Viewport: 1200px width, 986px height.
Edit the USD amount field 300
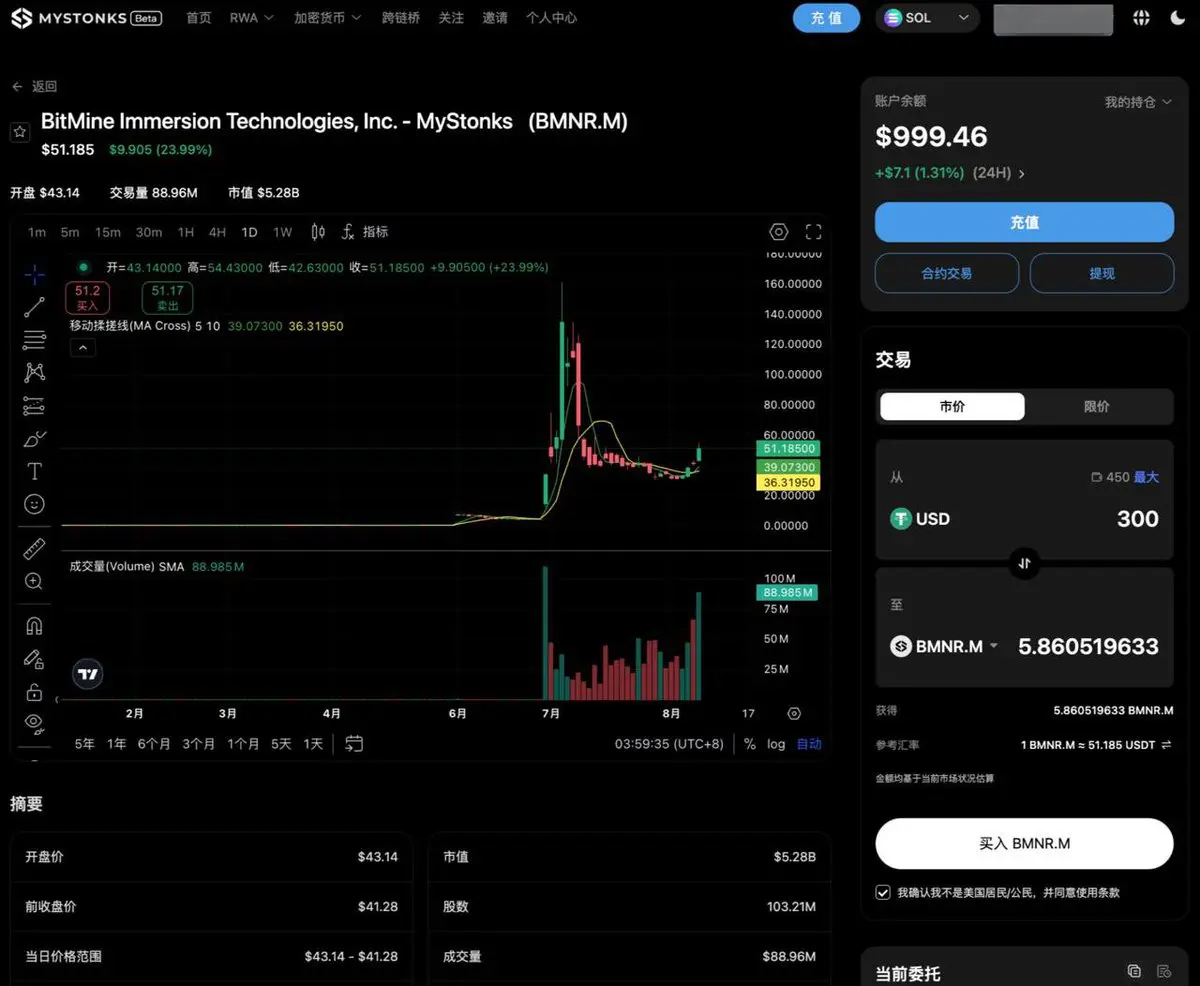point(1138,518)
